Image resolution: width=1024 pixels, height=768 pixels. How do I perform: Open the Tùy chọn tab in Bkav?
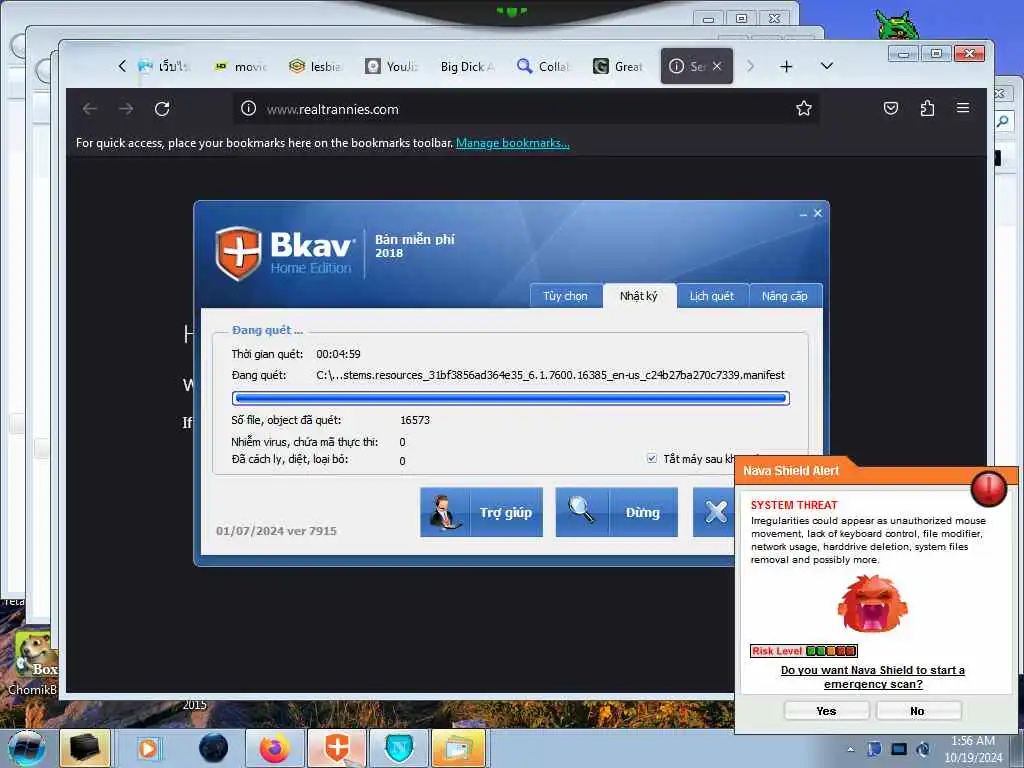[x=566, y=296]
